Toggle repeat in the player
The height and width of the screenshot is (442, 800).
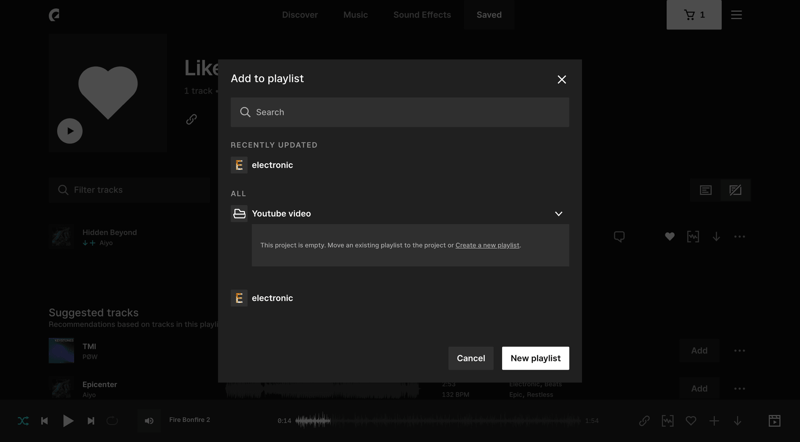[x=112, y=421]
